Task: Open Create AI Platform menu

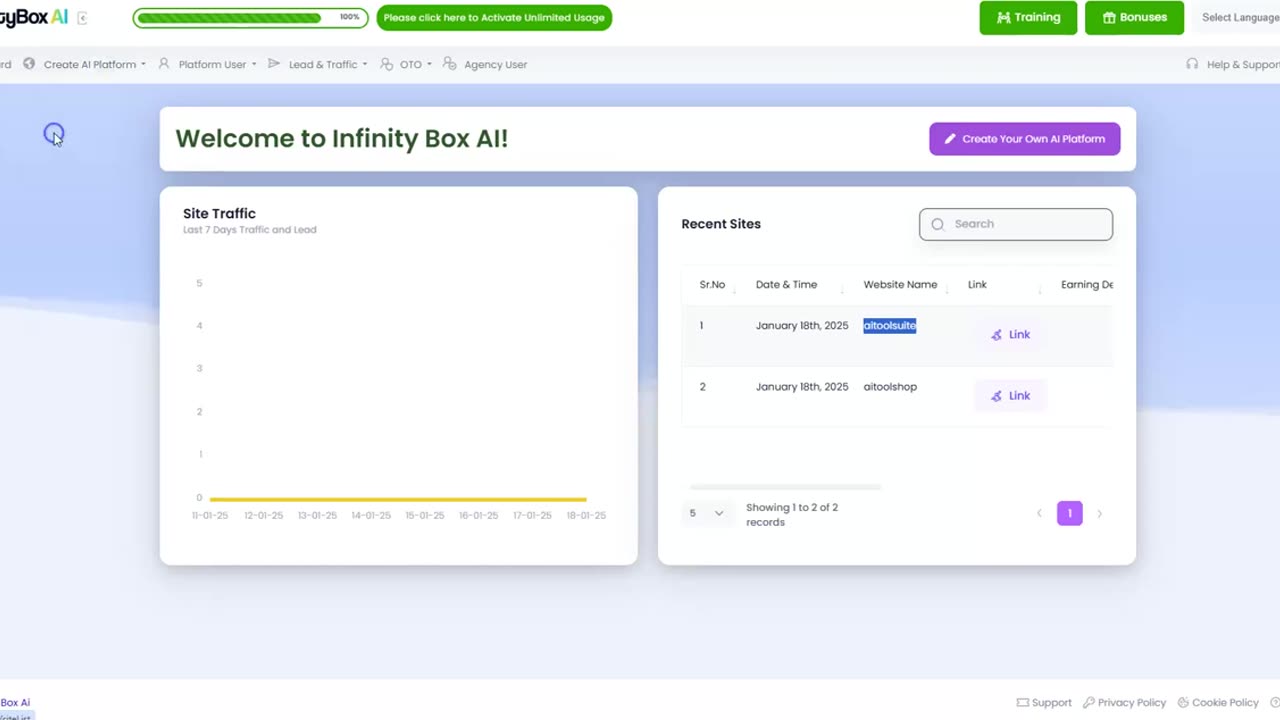Action: tap(94, 64)
